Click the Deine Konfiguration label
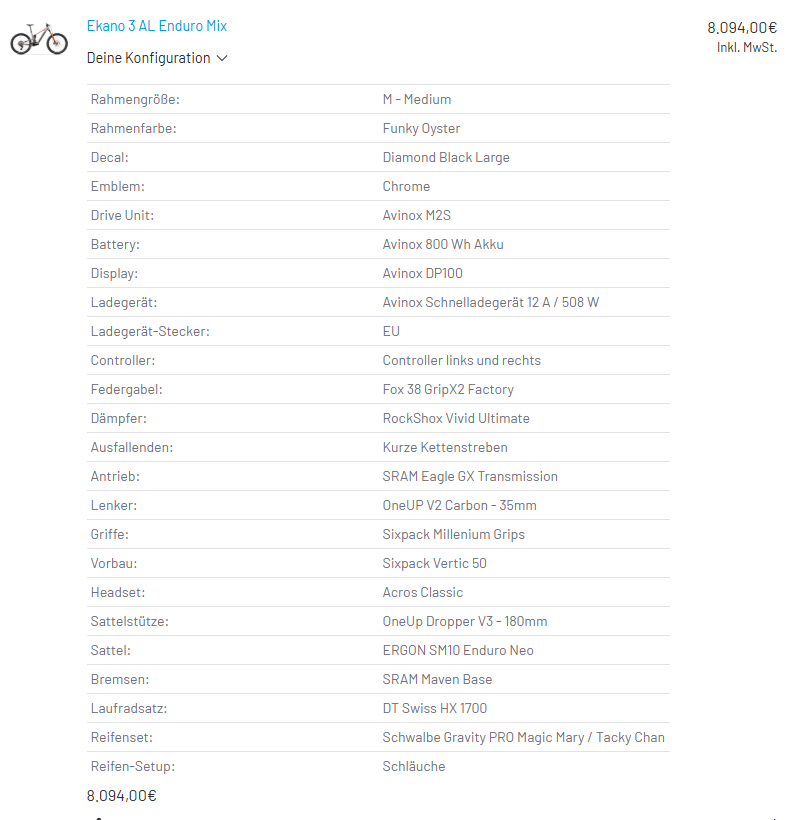Image resolution: width=792 pixels, height=820 pixels. [x=148, y=58]
